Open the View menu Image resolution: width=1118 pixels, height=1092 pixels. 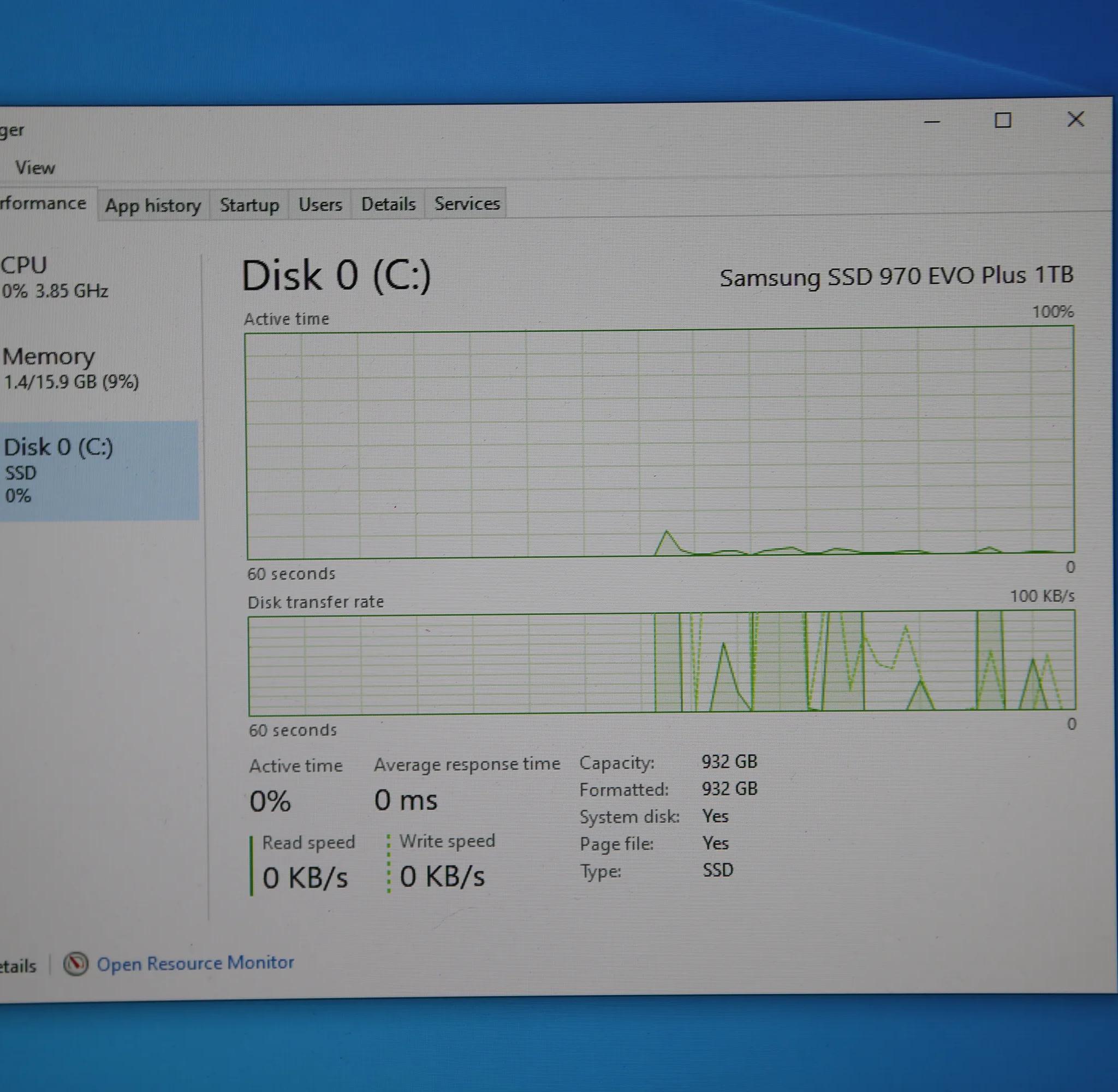[x=35, y=168]
